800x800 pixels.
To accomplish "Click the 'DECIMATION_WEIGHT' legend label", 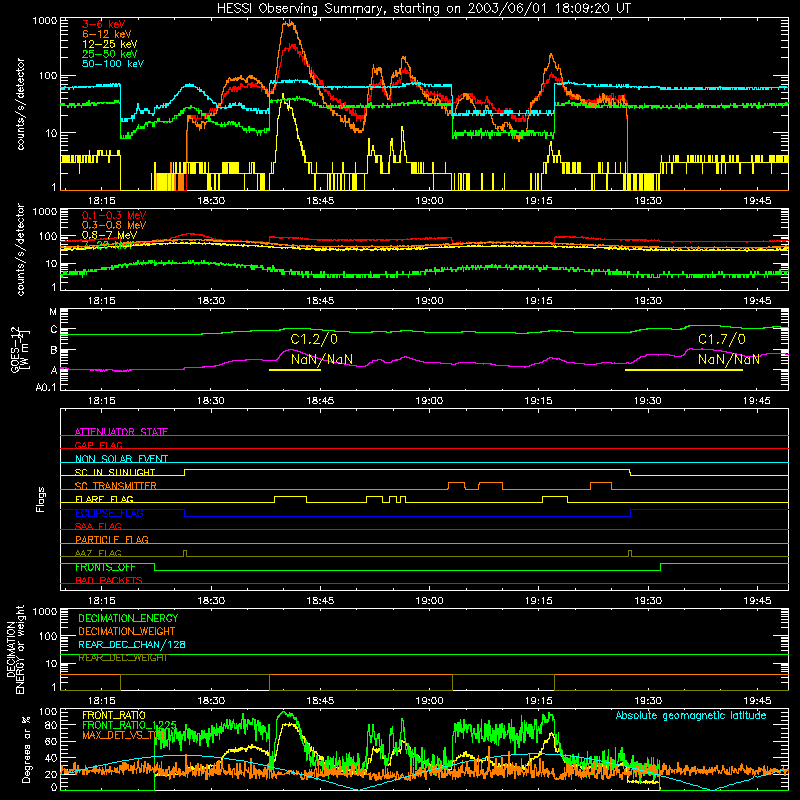I will [x=127, y=631].
